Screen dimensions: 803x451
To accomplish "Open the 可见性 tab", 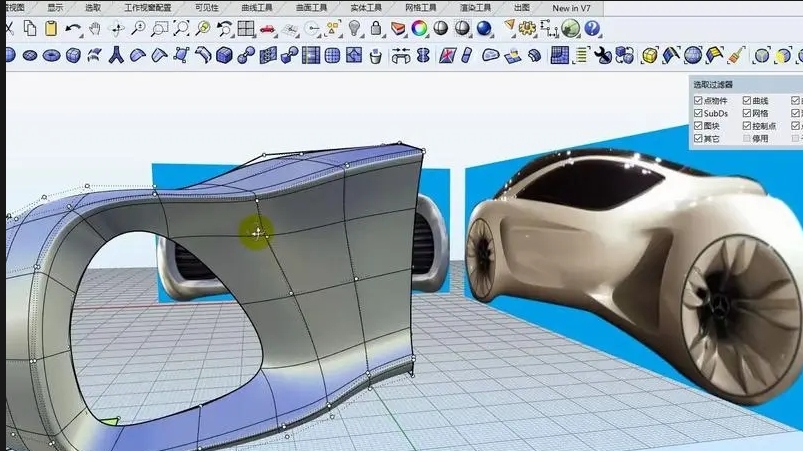I will point(206,8).
